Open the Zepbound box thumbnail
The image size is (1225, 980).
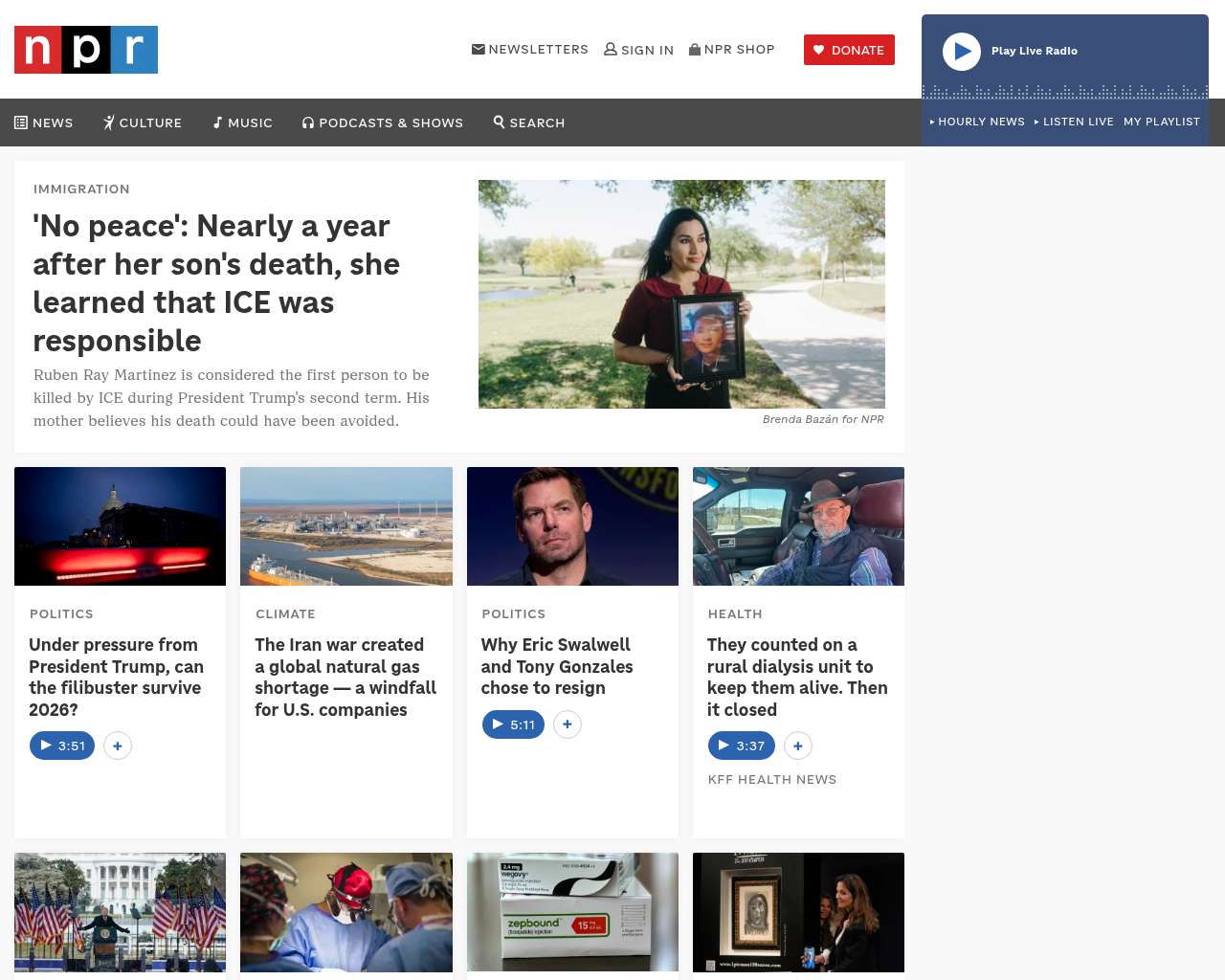tap(572, 912)
